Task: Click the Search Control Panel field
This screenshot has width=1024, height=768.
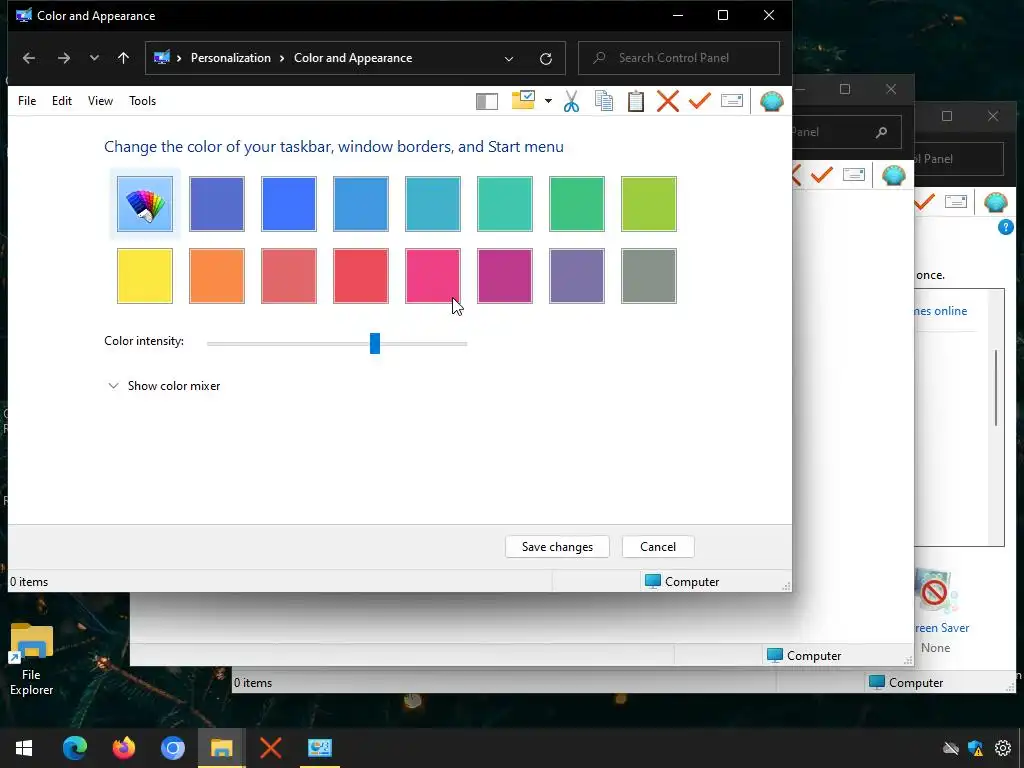Action: click(679, 58)
